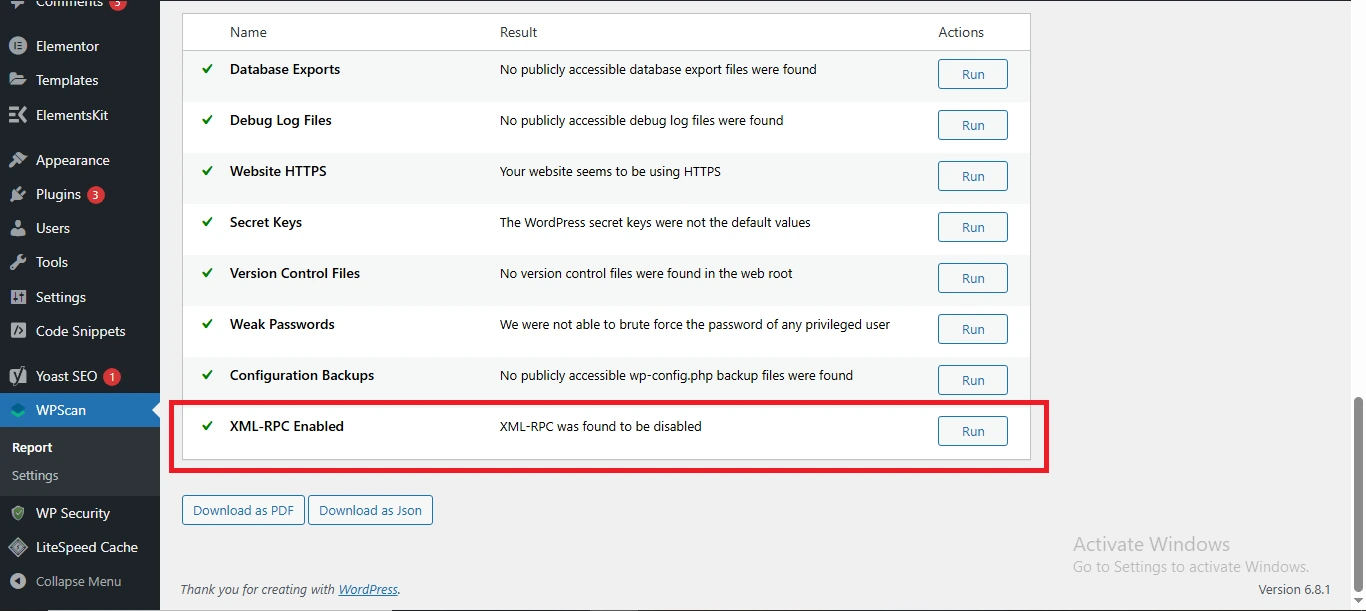Click the Yoast SEO icon

click(x=17, y=376)
